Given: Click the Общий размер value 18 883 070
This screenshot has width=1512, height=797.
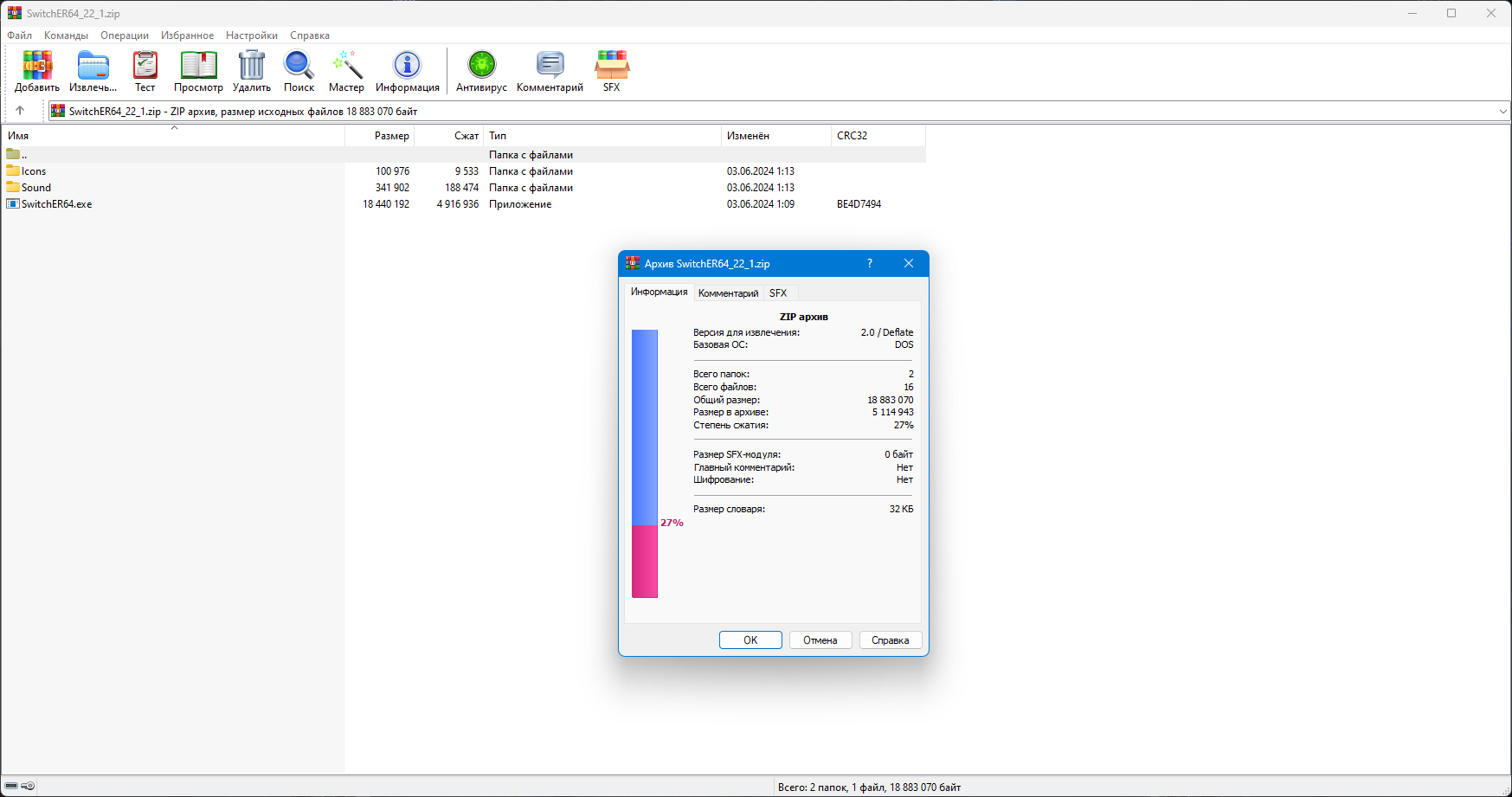Looking at the screenshot, I should [x=891, y=400].
